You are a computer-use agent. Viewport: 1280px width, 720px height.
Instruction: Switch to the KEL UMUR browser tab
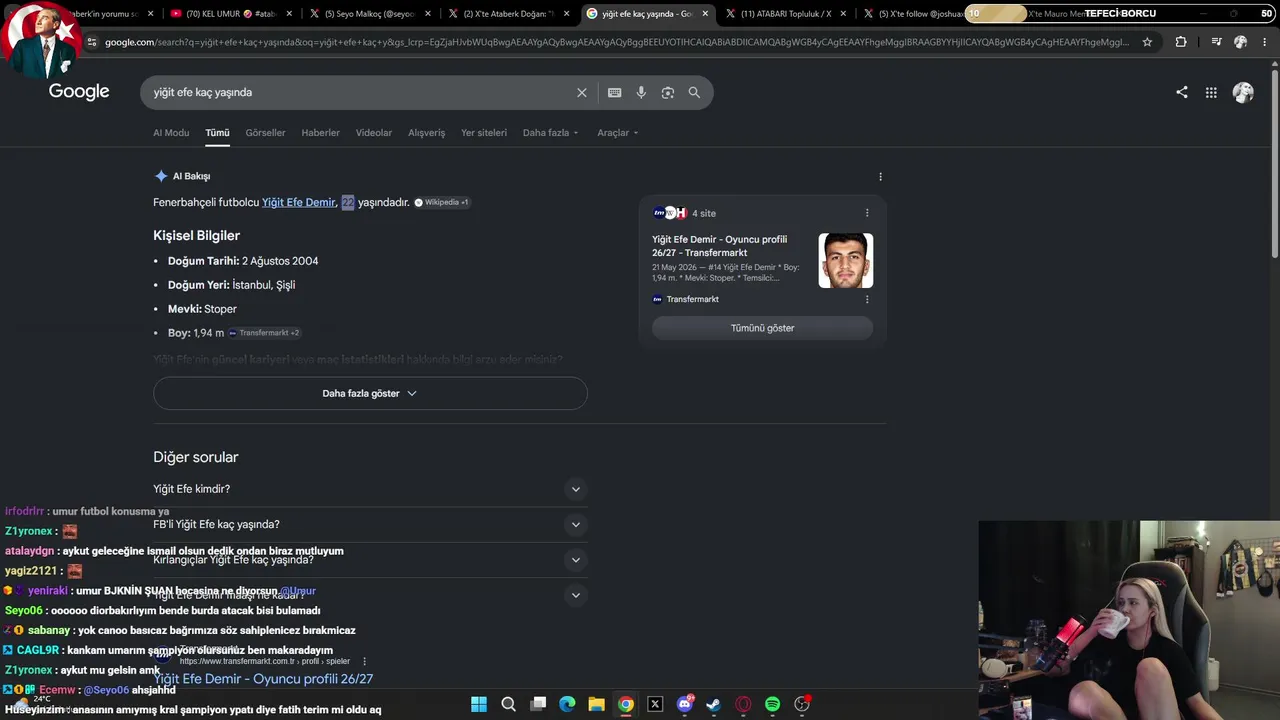click(231, 14)
